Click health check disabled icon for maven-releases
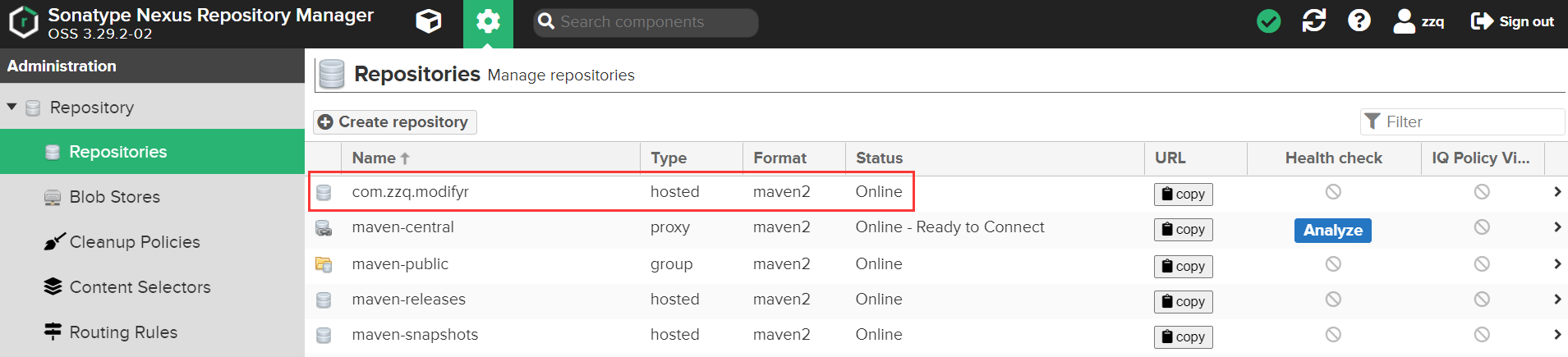1568x357 pixels. click(x=1333, y=300)
